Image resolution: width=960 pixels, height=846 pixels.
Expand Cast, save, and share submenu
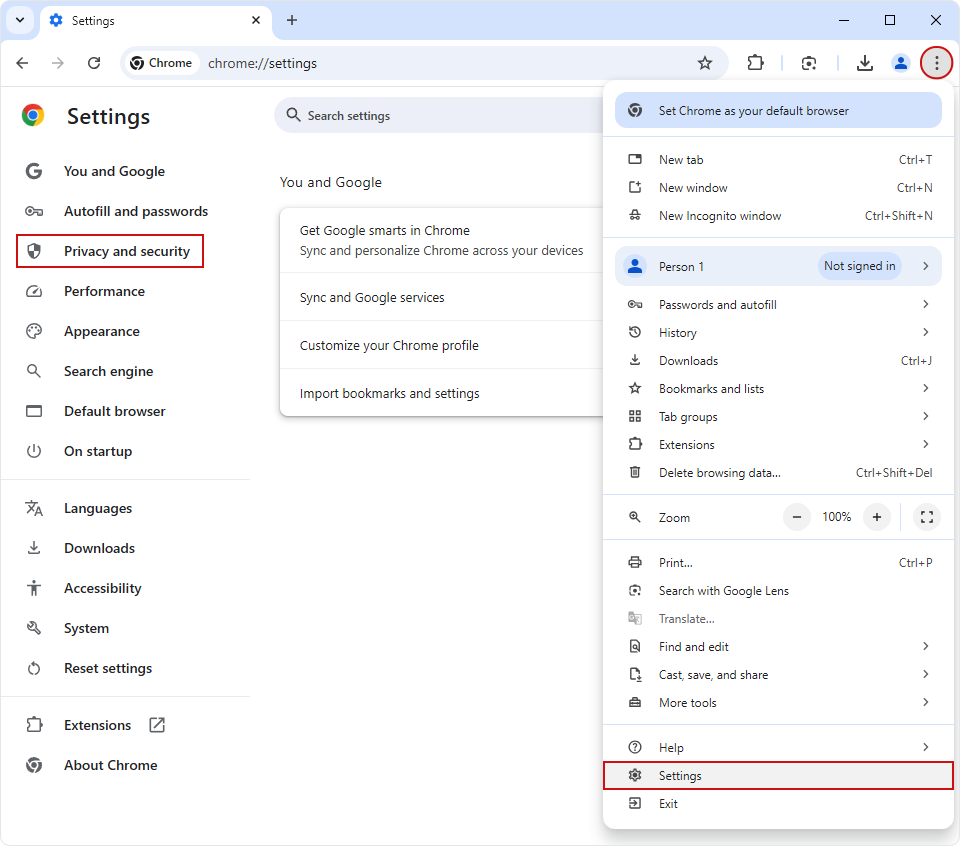point(778,675)
